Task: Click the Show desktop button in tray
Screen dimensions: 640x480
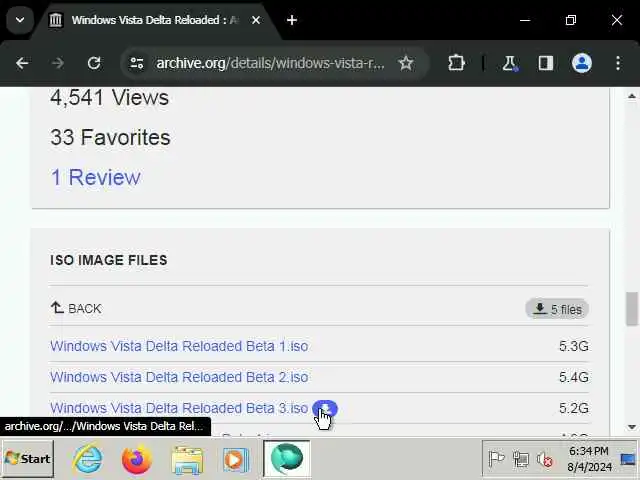Action: (x=629, y=459)
